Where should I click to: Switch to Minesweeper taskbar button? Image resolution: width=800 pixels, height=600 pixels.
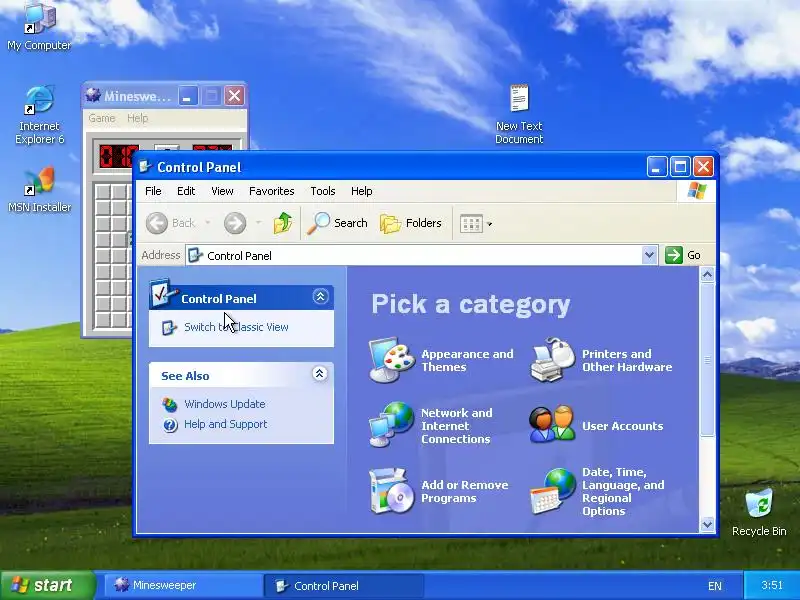pyautogui.click(x=184, y=585)
